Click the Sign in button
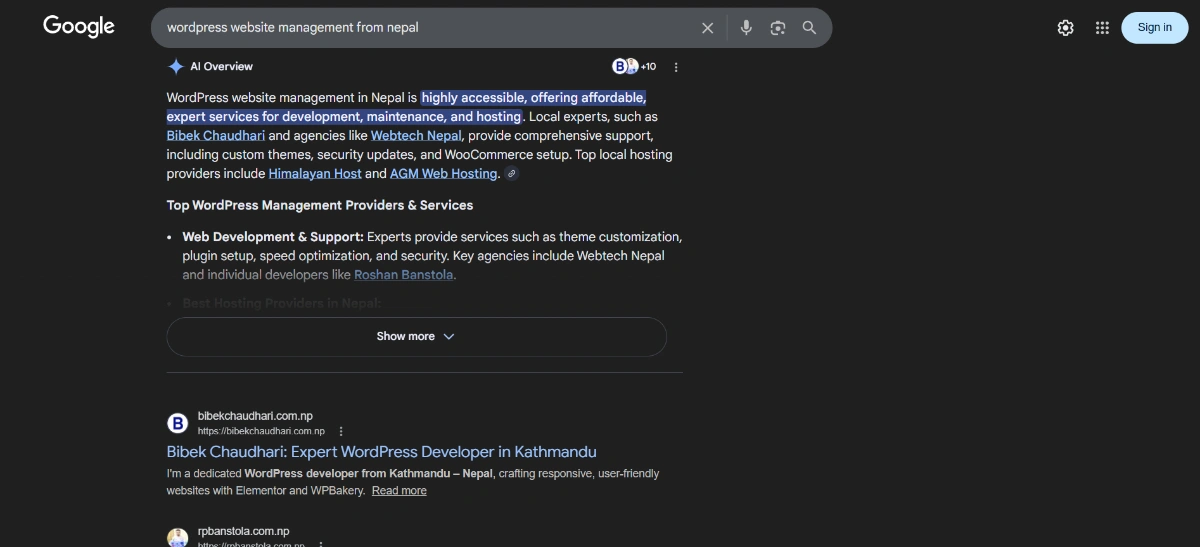The width and height of the screenshot is (1200, 547). point(1155,28)
